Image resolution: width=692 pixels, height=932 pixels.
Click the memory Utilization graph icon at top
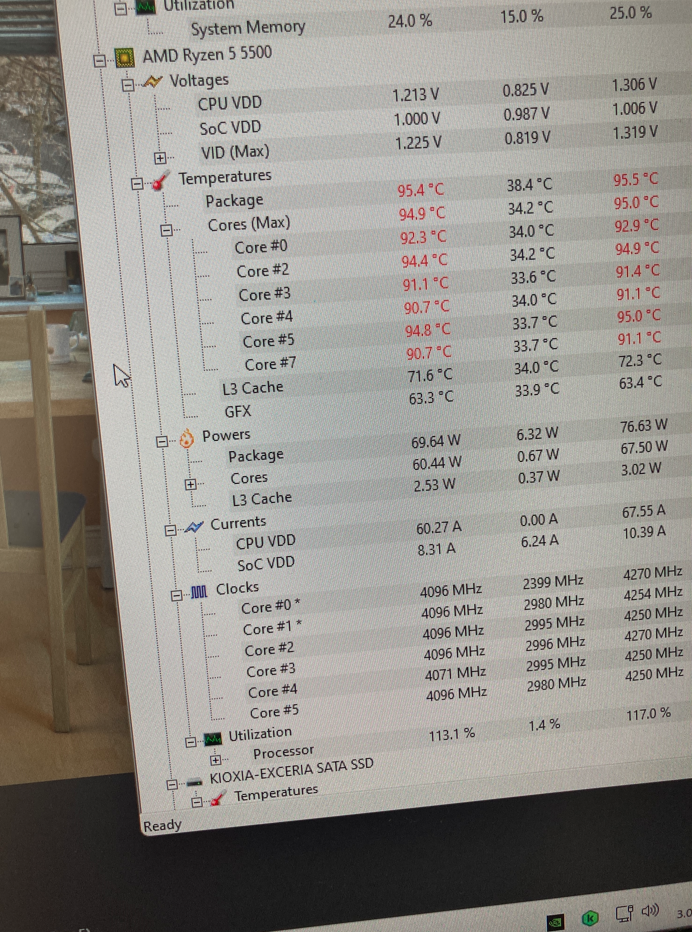(146, 7)
